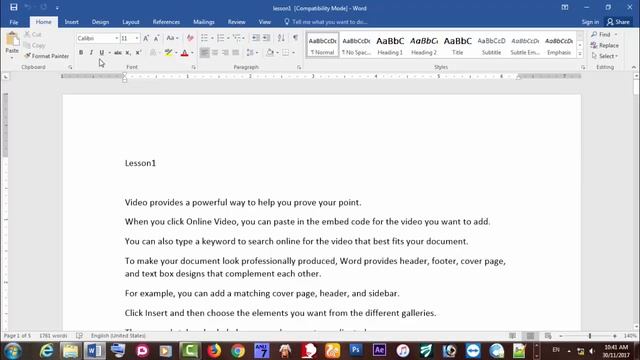Open font color dropdown arrow
The width and height of the screenshot is (640, 360).
(192, 53)
